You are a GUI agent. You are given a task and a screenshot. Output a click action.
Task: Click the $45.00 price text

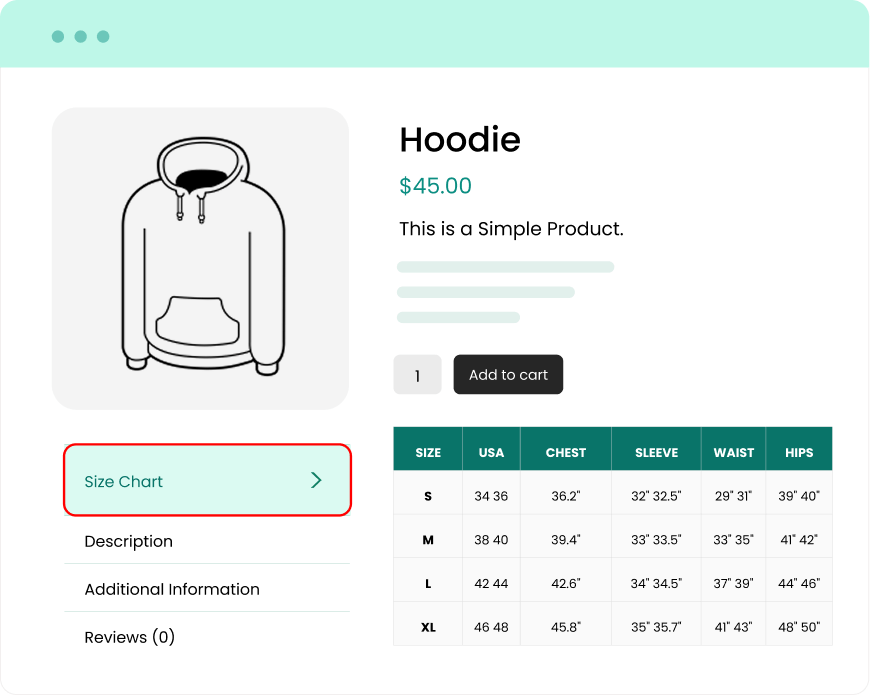point(435,186)
